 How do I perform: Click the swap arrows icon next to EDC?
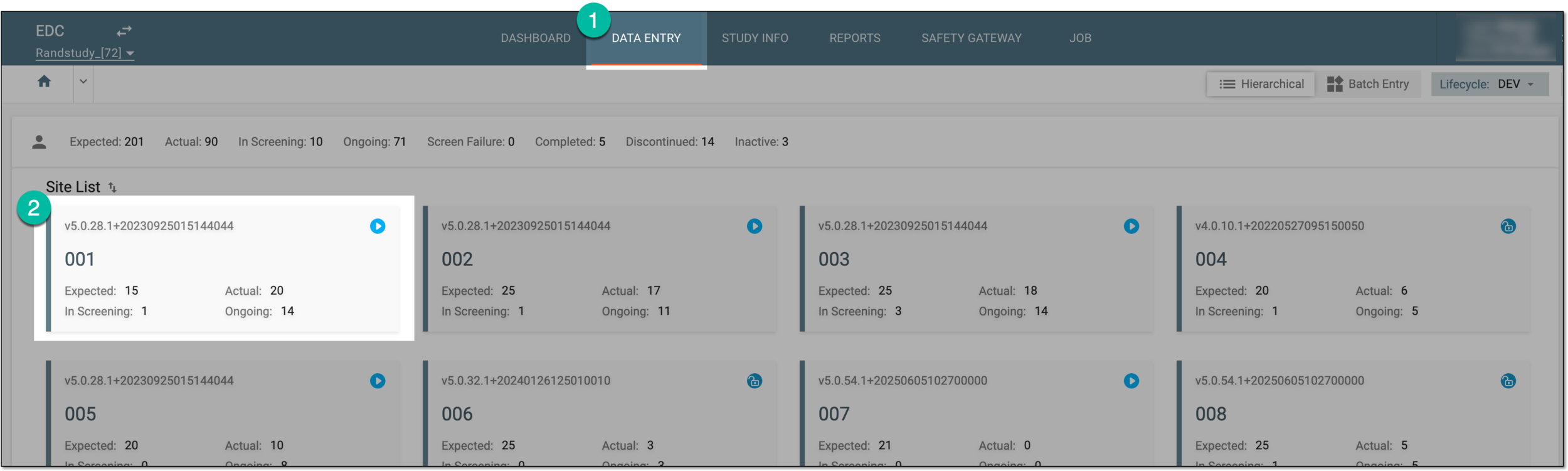tap(124, 31)
